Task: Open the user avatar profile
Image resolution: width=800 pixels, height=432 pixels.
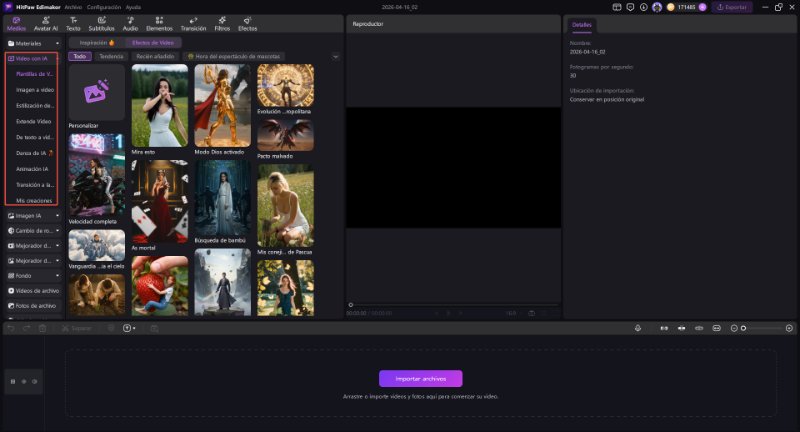Action: point(657,7)
